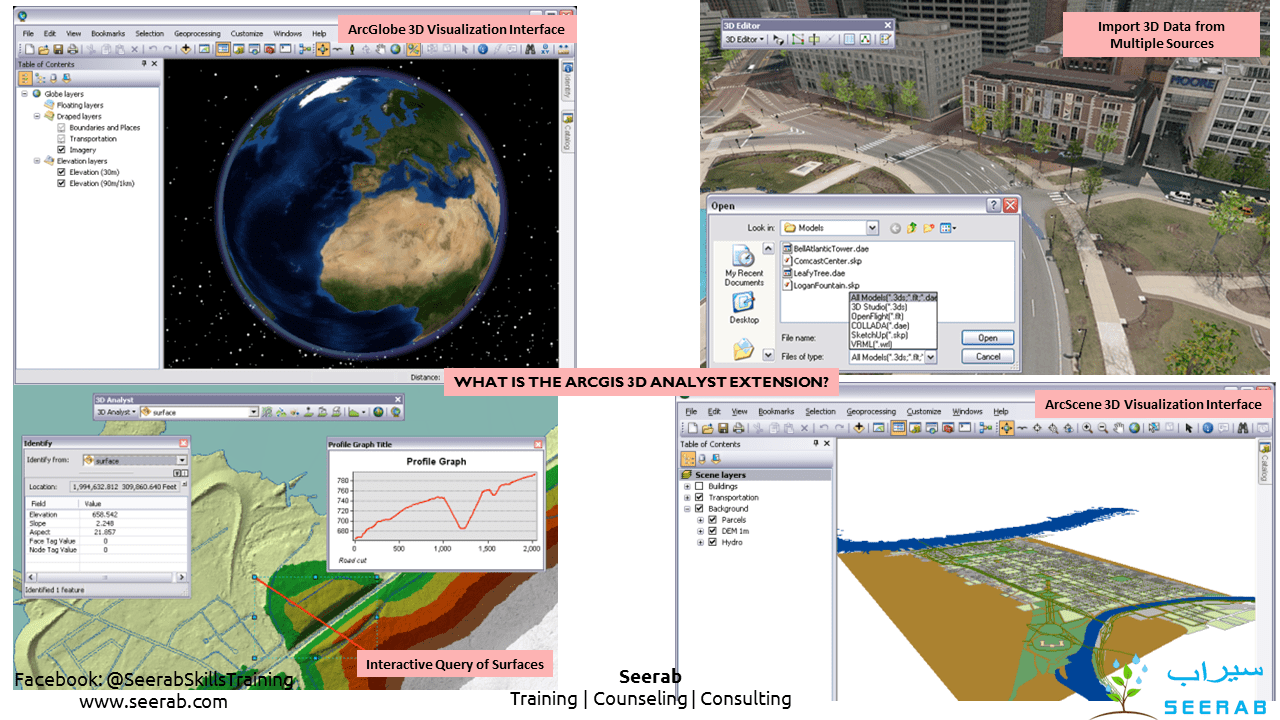Open the Selection menu in ArcScene
The image size is (1280, 720).
click(x=820, y=411)
